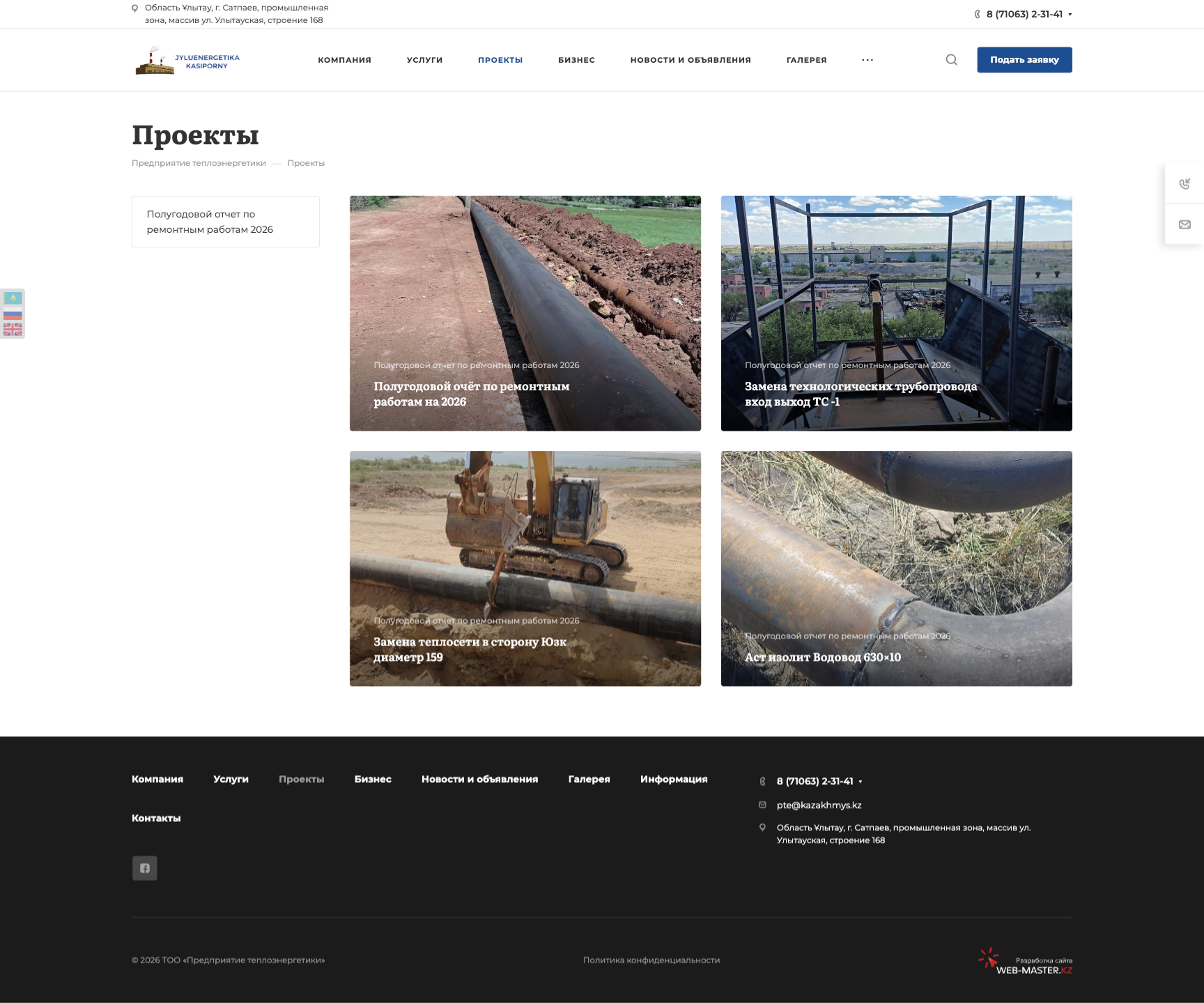Select sidebar Полугодовой отчет по ремонтным работам 2026

tap(226, 222)
